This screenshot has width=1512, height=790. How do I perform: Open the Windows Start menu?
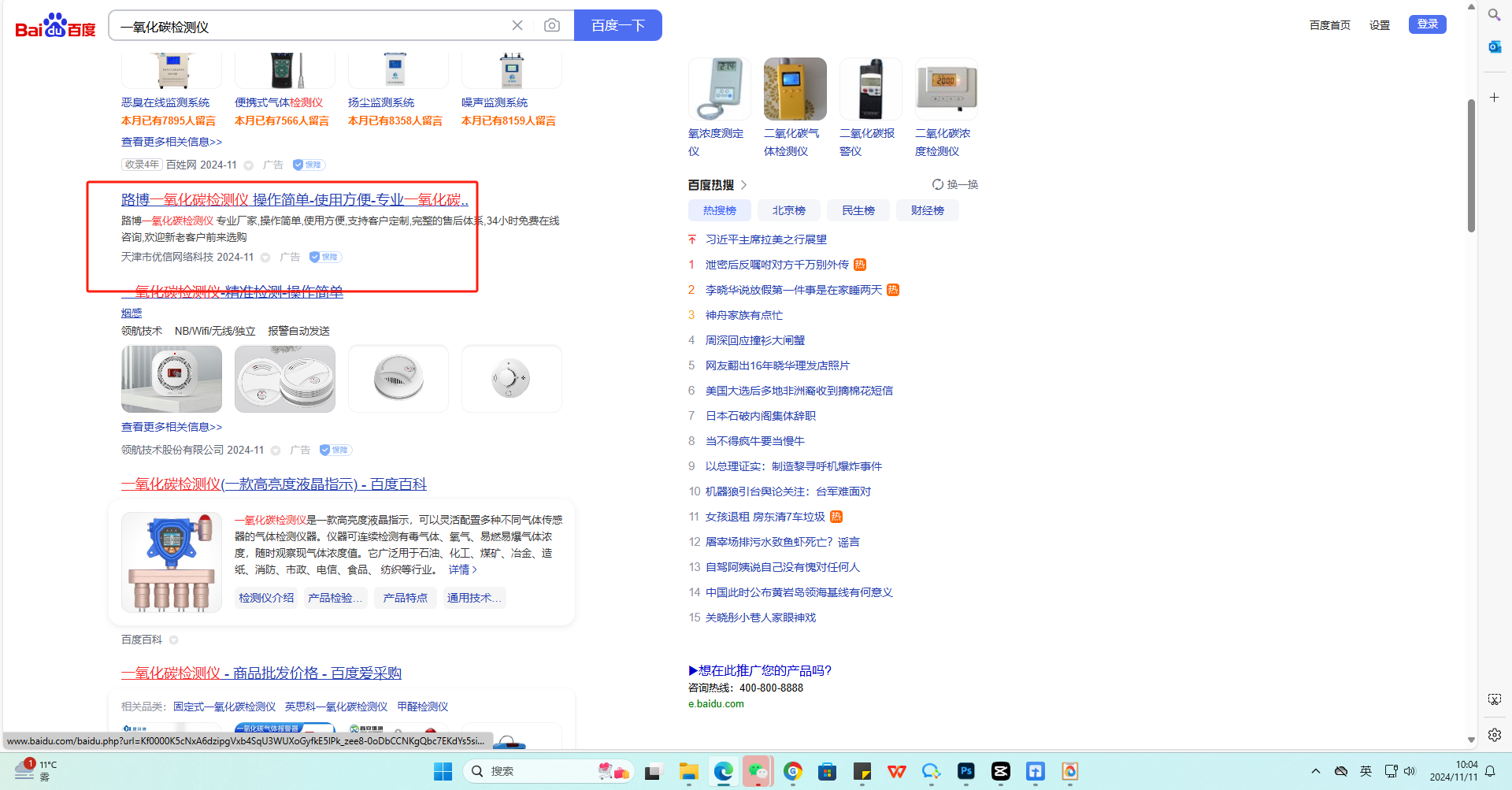tap(443, 771)
